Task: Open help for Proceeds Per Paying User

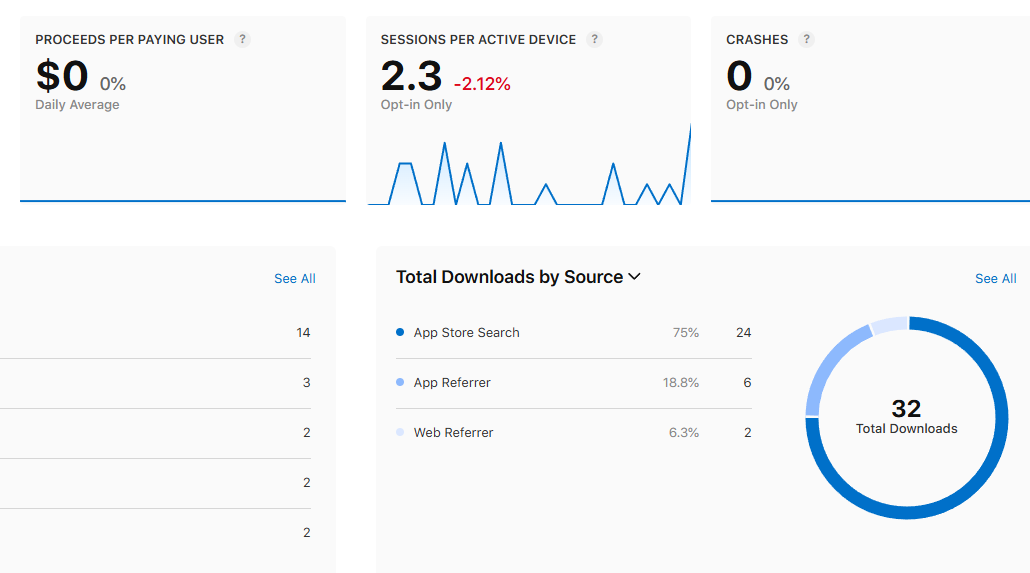Action: [x=242, y=39]
